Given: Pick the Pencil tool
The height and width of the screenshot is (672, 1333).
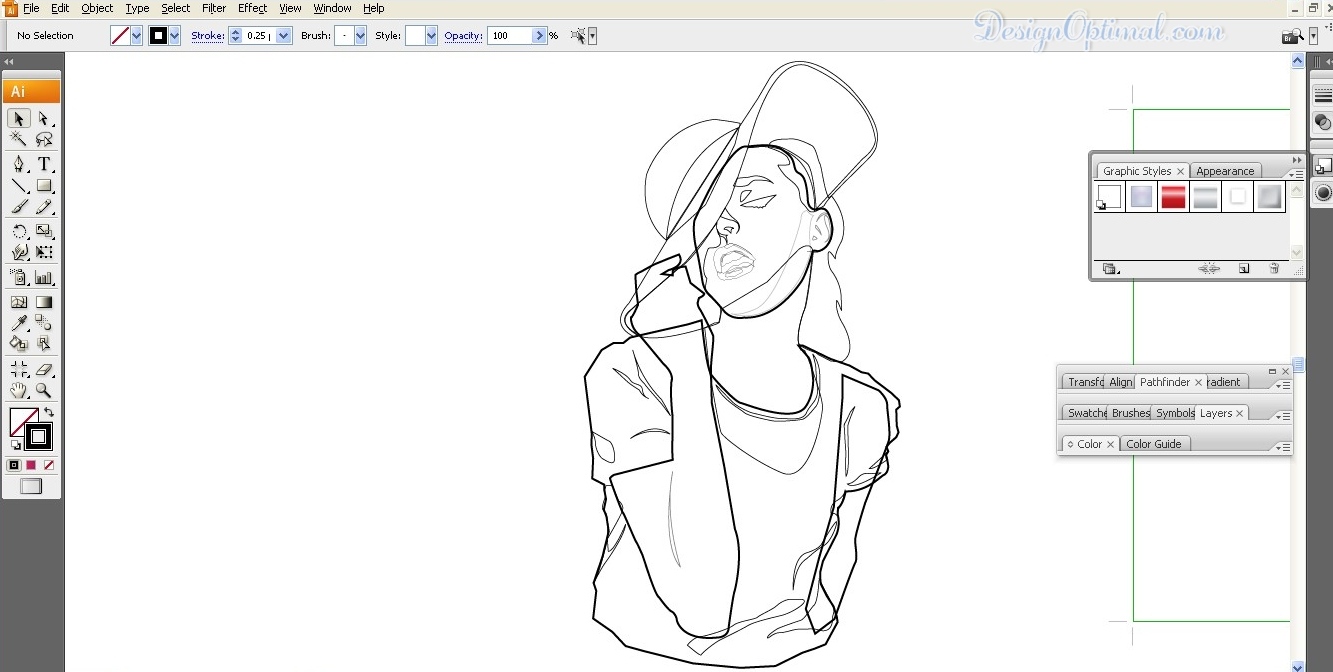Looking at the screenshot, I should pyautogui.click(x=44, y=207).
